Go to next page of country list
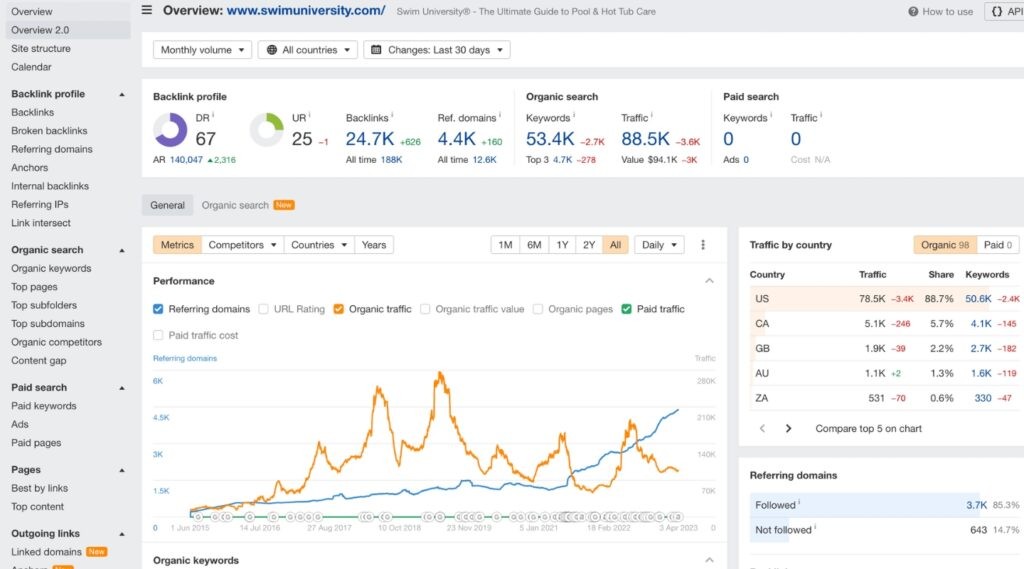1024x569 pixels. tap(788, 428)
